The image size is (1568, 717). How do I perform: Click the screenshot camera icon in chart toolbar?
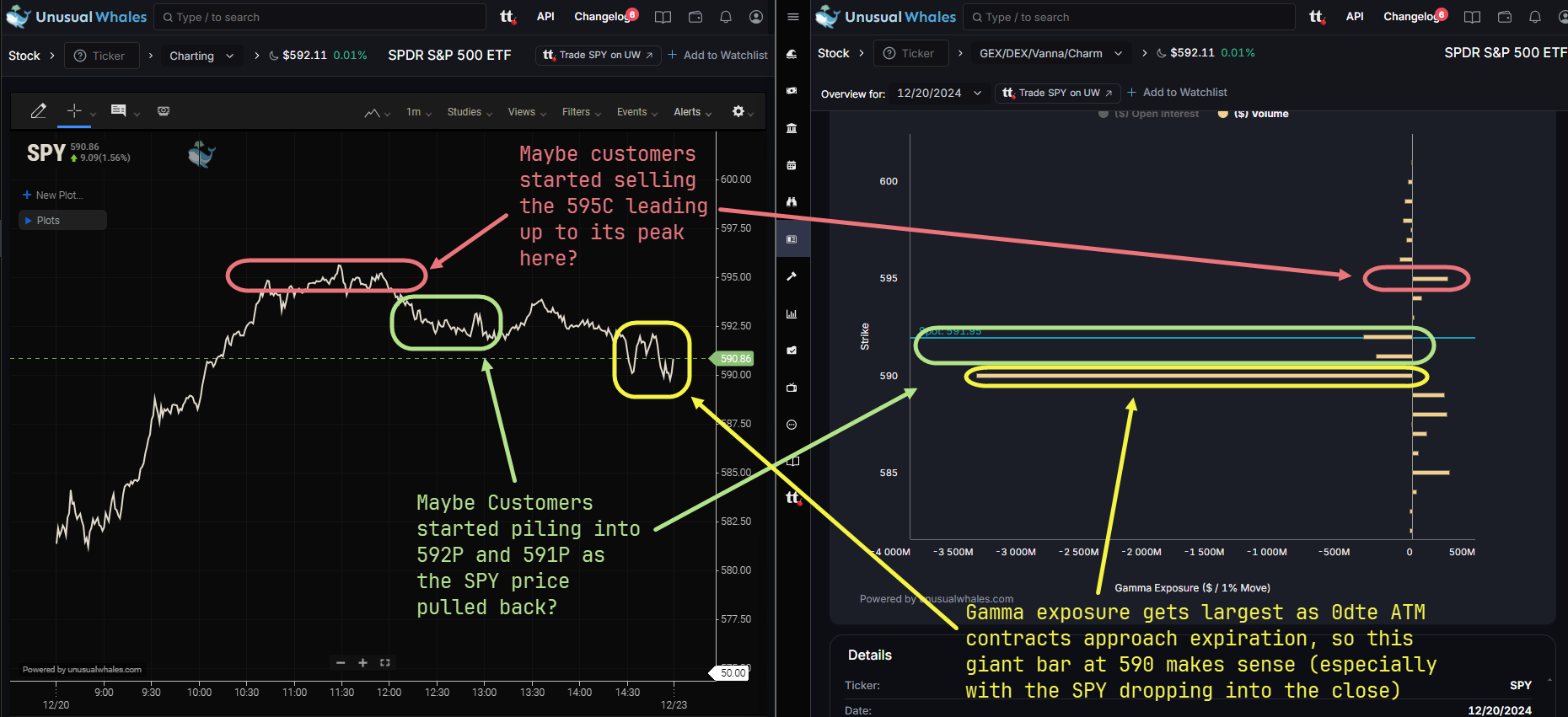click(x=164, y=111)
